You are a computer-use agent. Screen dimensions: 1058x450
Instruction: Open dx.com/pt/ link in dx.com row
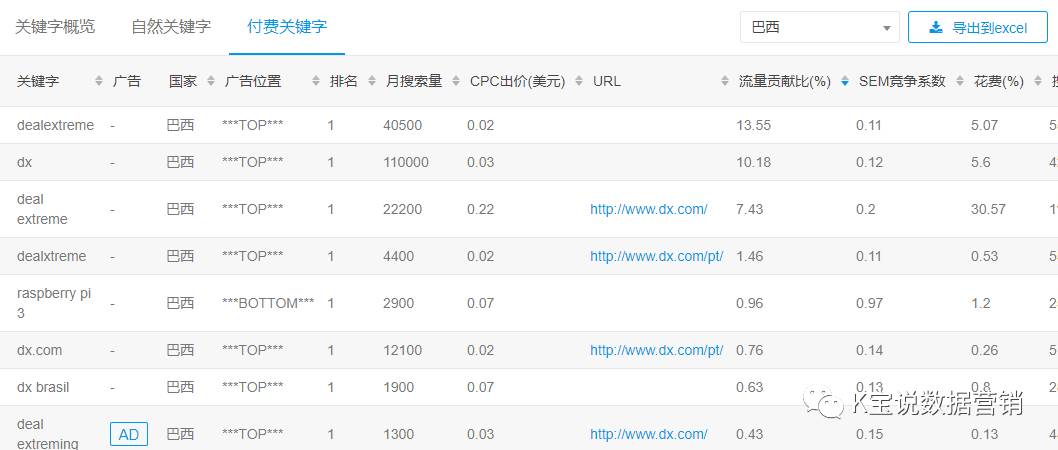pos(656,350)
